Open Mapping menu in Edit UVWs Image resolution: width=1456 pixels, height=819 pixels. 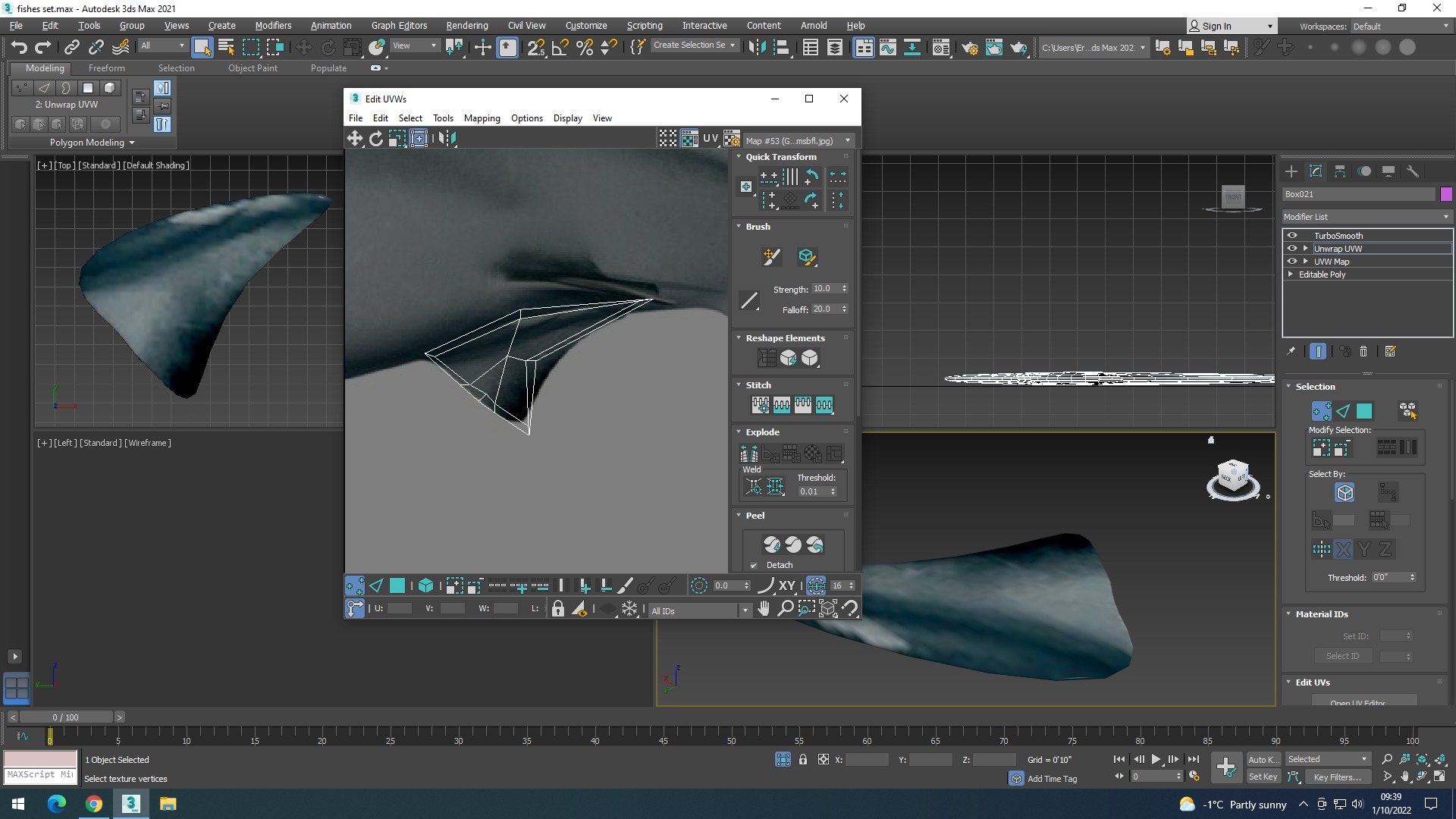482,118
